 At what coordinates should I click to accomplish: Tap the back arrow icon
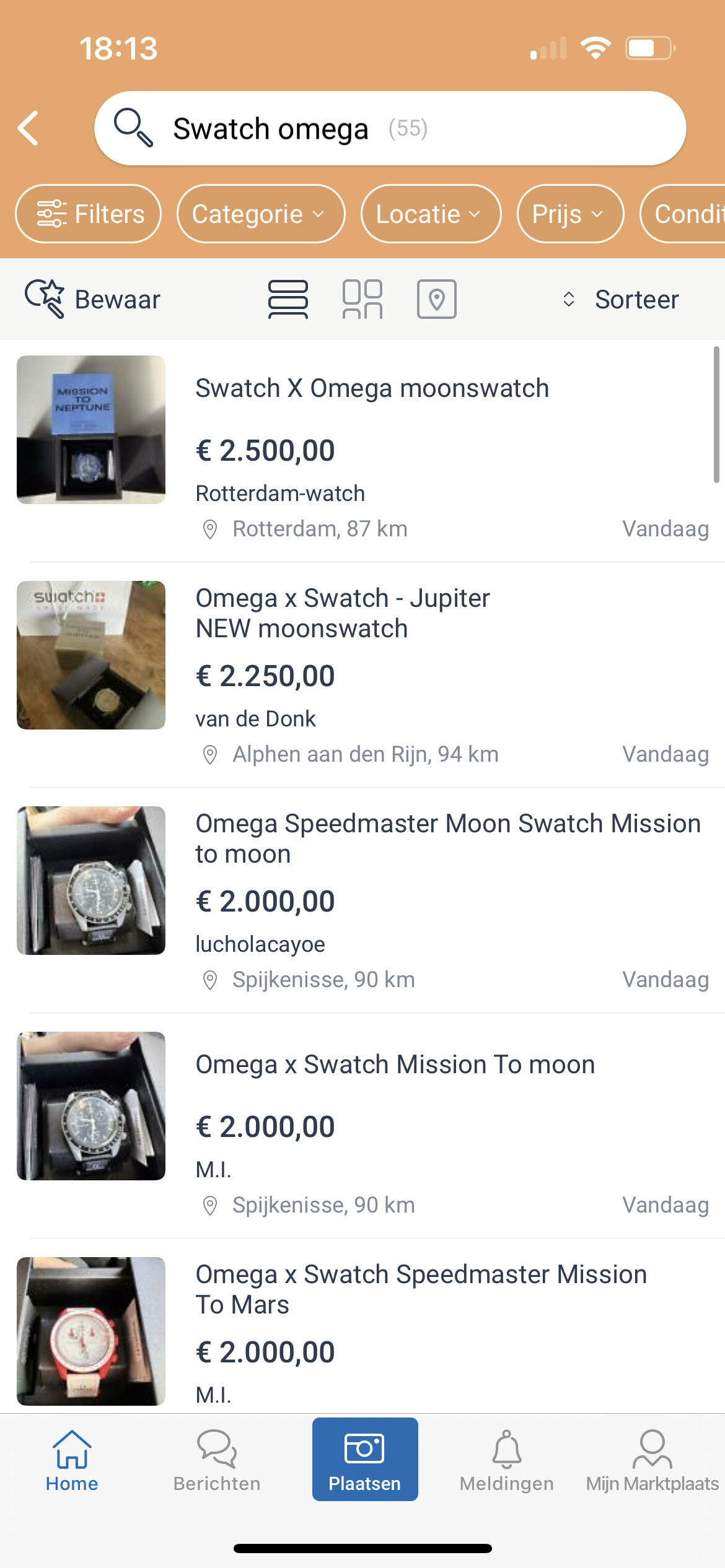[29, 129]
